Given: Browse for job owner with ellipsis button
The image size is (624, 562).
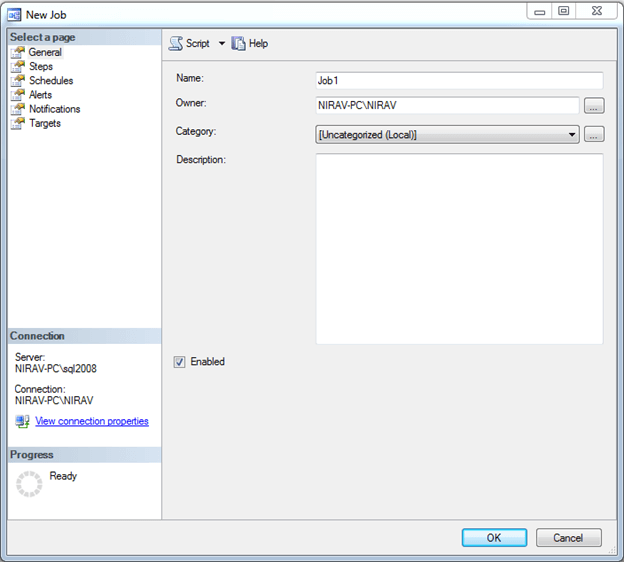Looking at the screenshot, I should point(594,105).
